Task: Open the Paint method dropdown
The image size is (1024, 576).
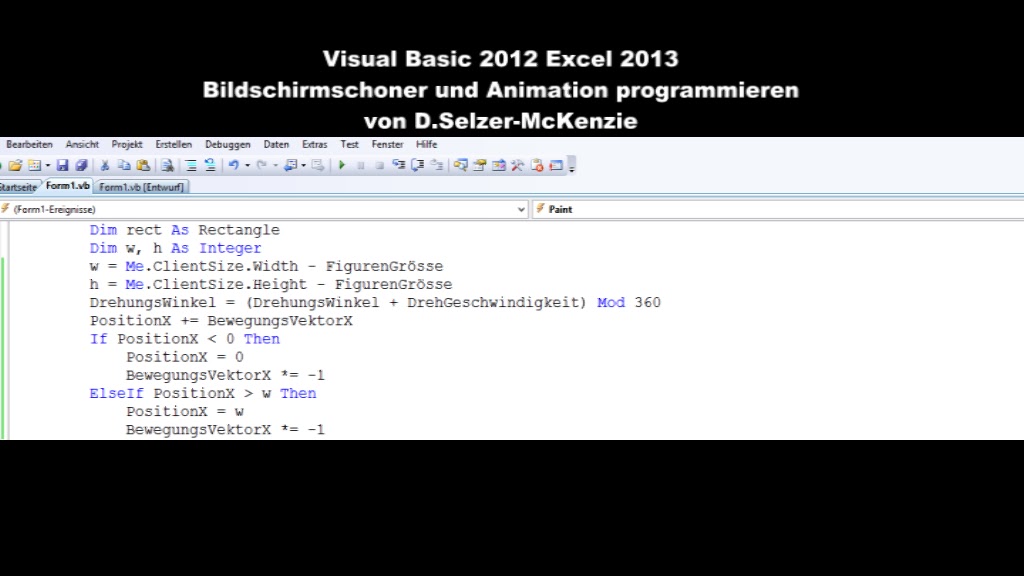Action: [778, 209]
